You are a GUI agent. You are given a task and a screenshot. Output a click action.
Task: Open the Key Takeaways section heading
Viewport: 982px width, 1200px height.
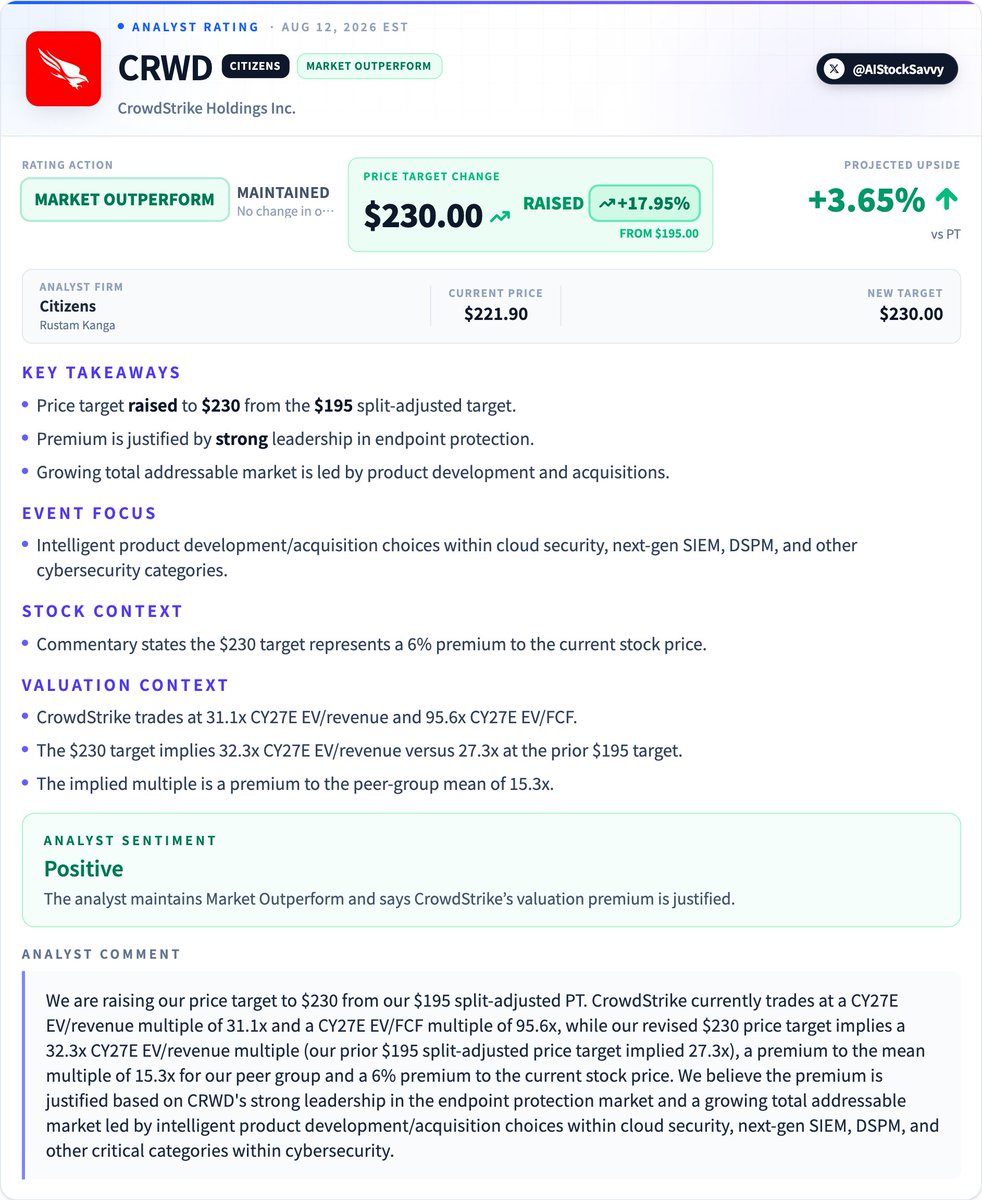point(101,373)
